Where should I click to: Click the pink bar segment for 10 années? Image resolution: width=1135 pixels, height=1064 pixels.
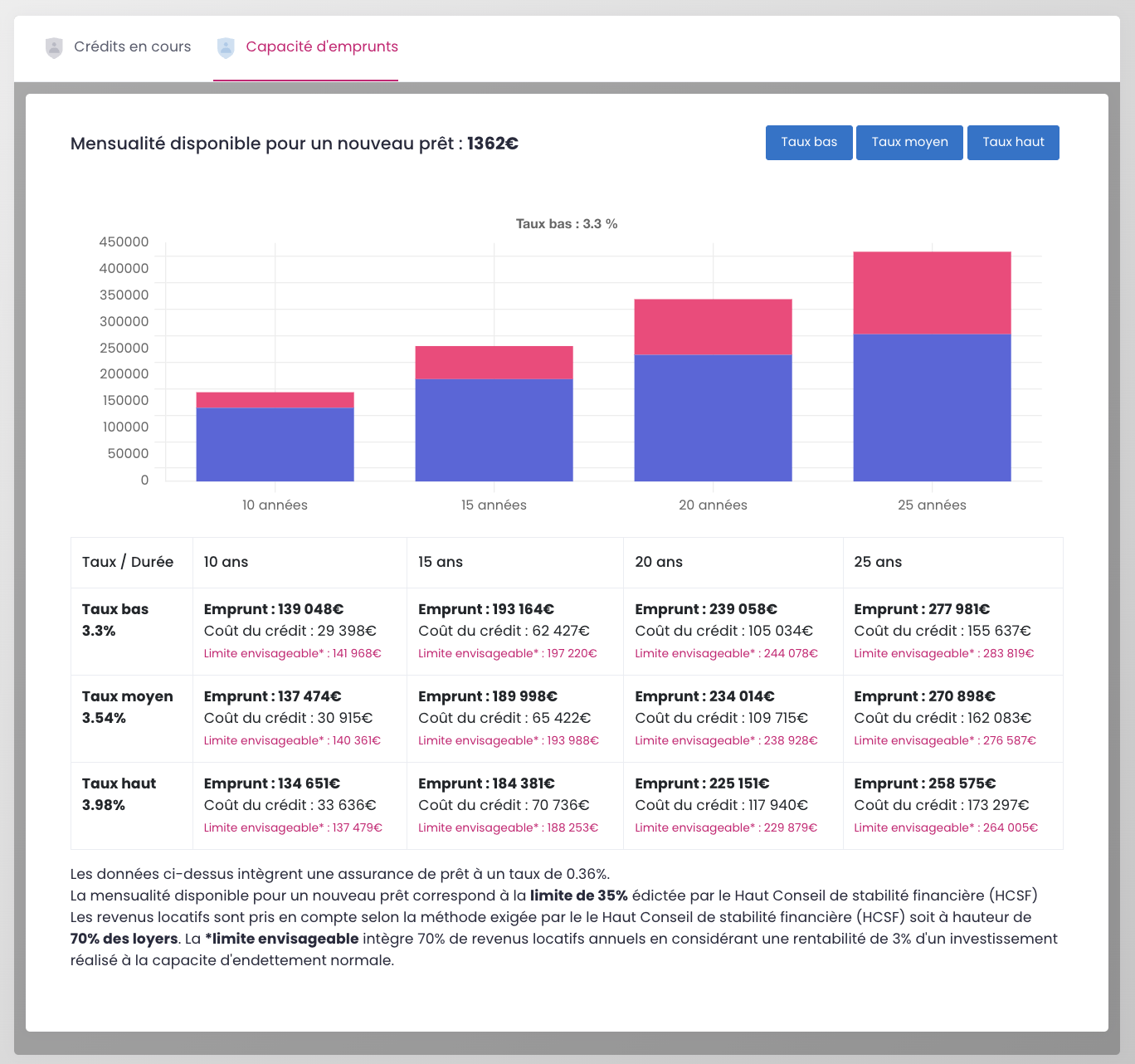[275, 400]
